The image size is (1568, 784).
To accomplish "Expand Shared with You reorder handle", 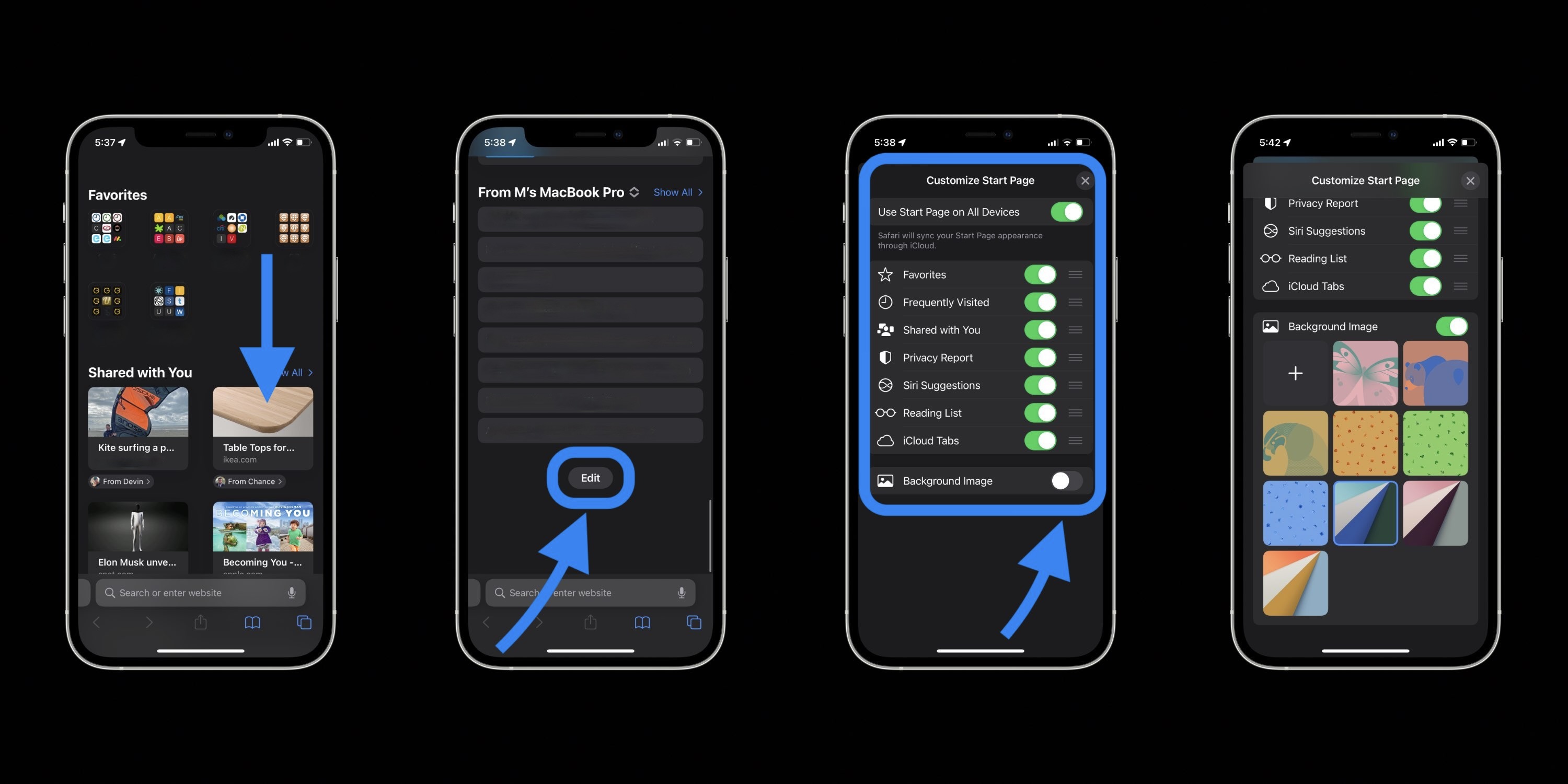I will point(1075,329).
